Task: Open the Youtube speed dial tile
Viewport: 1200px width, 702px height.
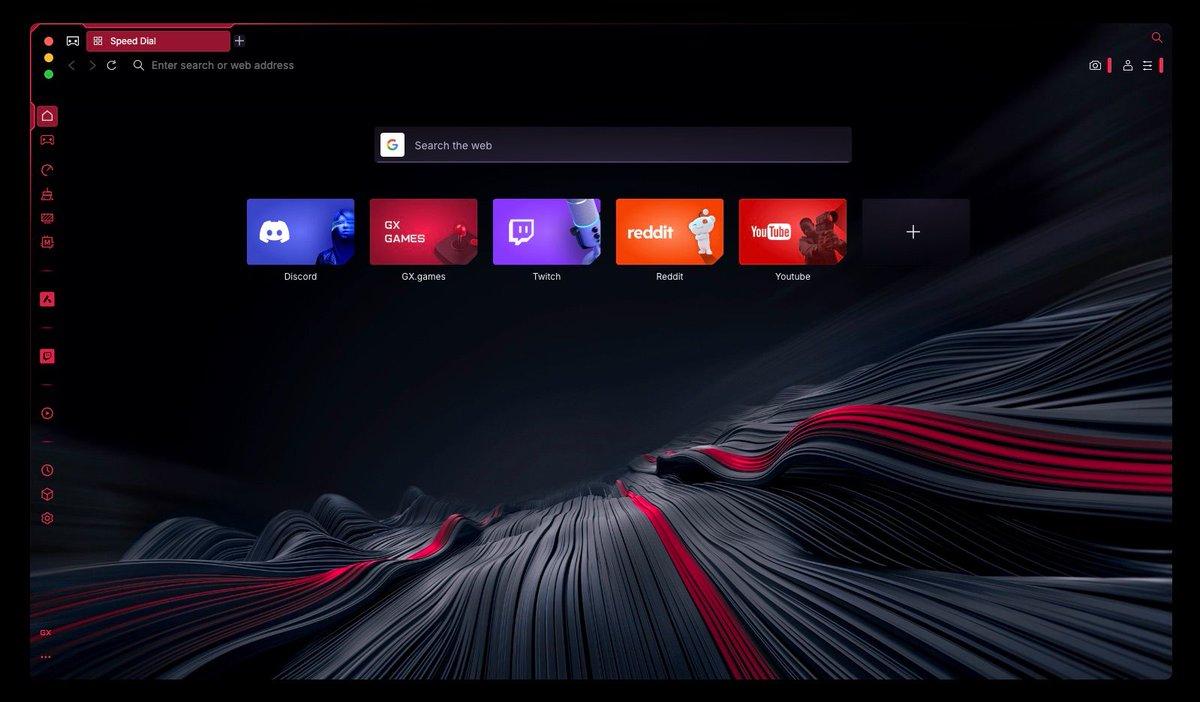Action: pyautogui.click(x=792, y=231)
